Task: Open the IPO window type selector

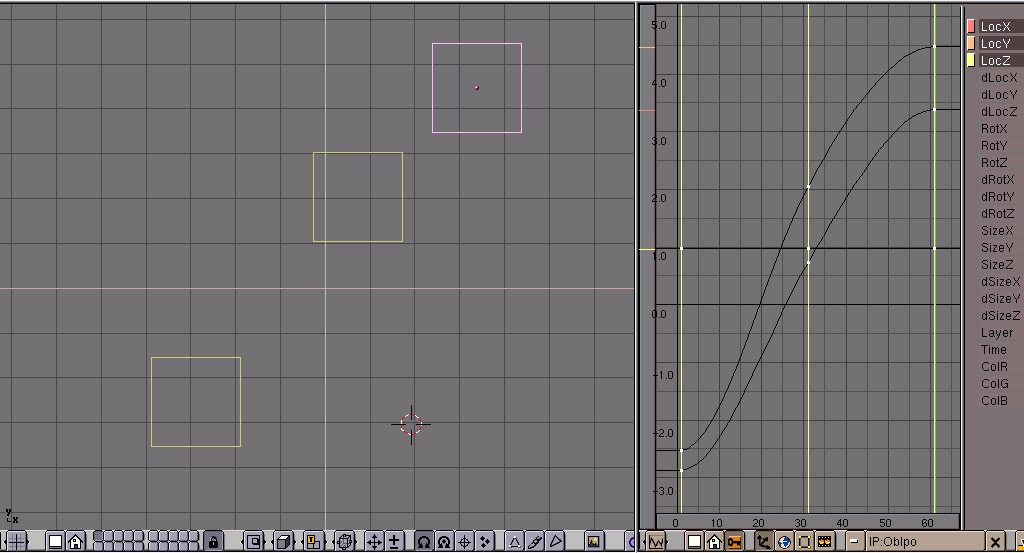Action: [657, 542]
